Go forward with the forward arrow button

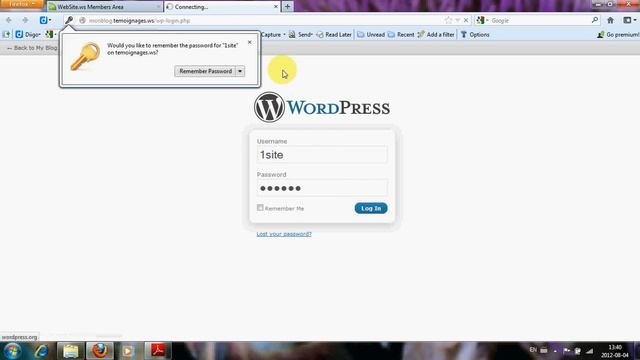pos(25,20)
